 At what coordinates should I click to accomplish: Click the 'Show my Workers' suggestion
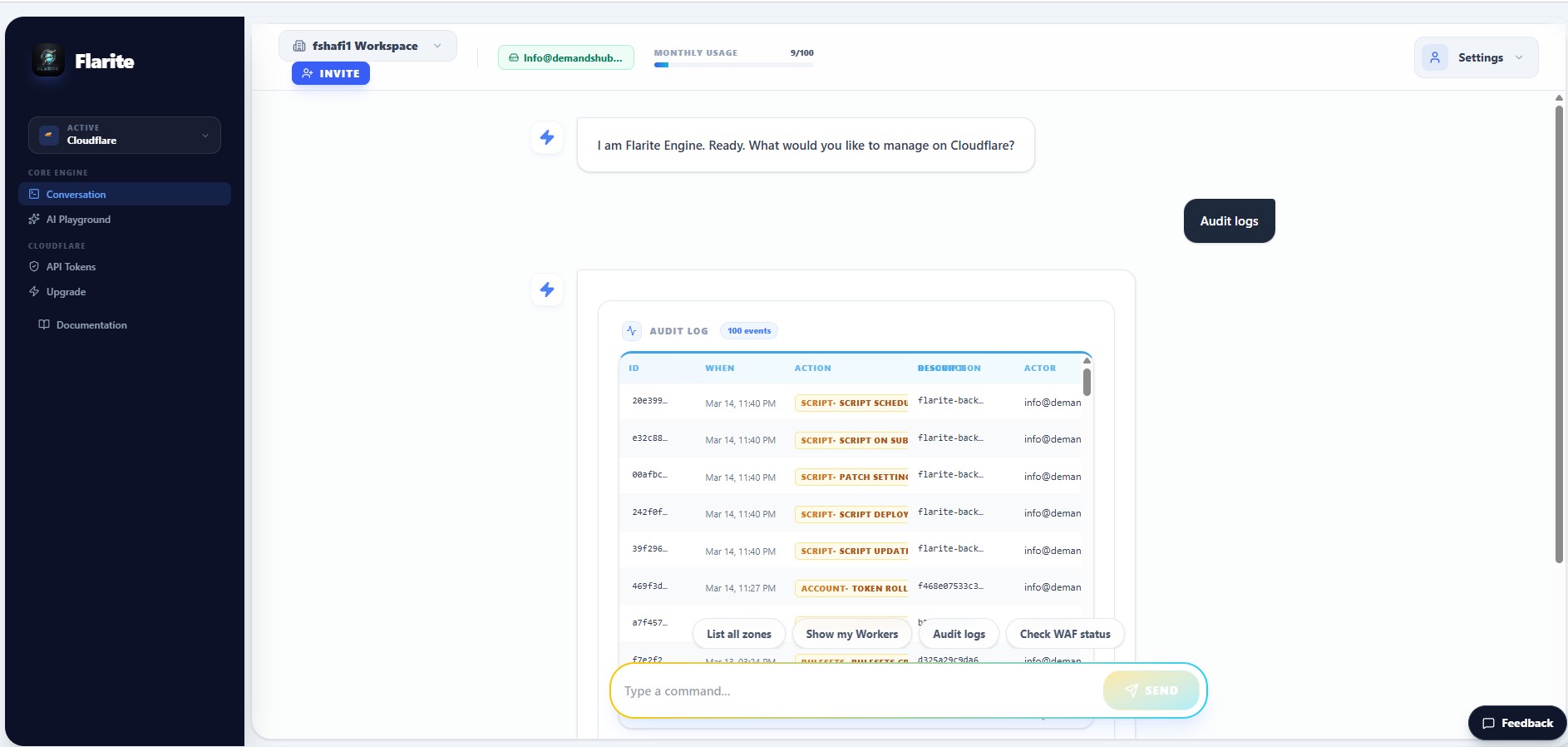pos(851,634)
